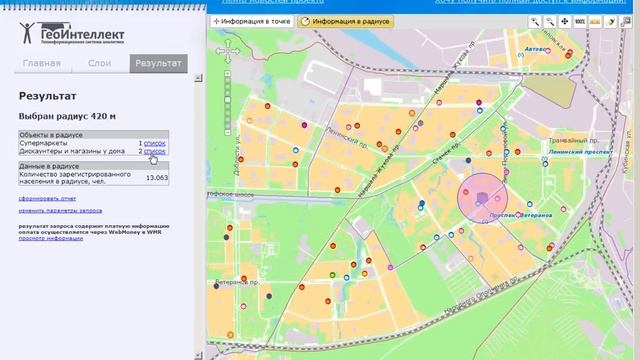Viewport: 640px width, 360px height.
Task: Enable Информация в радиусе mode
Action: point(346,21)
